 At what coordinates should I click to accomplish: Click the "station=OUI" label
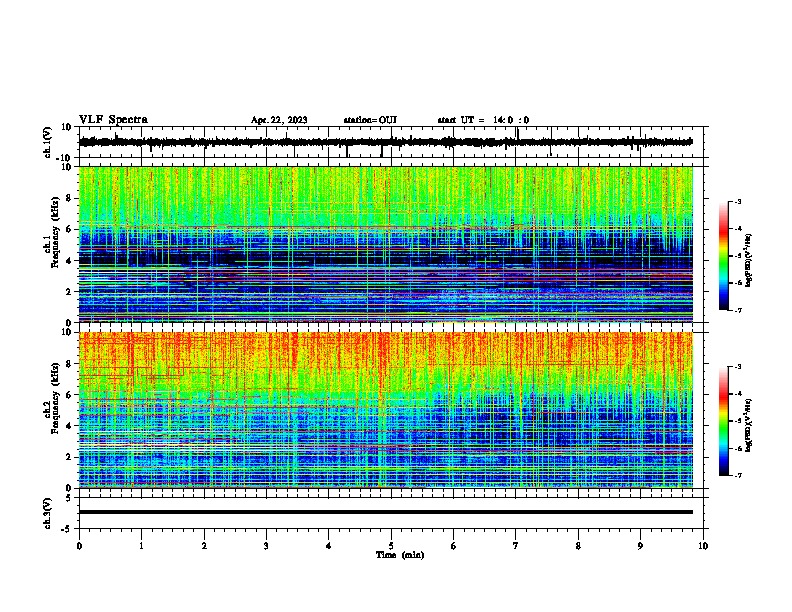click(x=370, y=120)
